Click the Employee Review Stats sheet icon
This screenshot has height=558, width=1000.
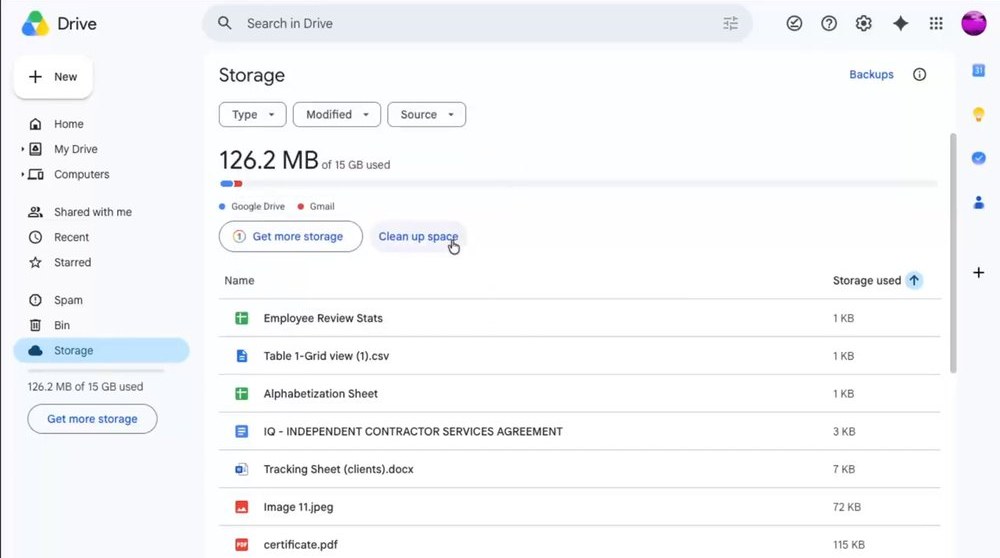tap(242, 318)
